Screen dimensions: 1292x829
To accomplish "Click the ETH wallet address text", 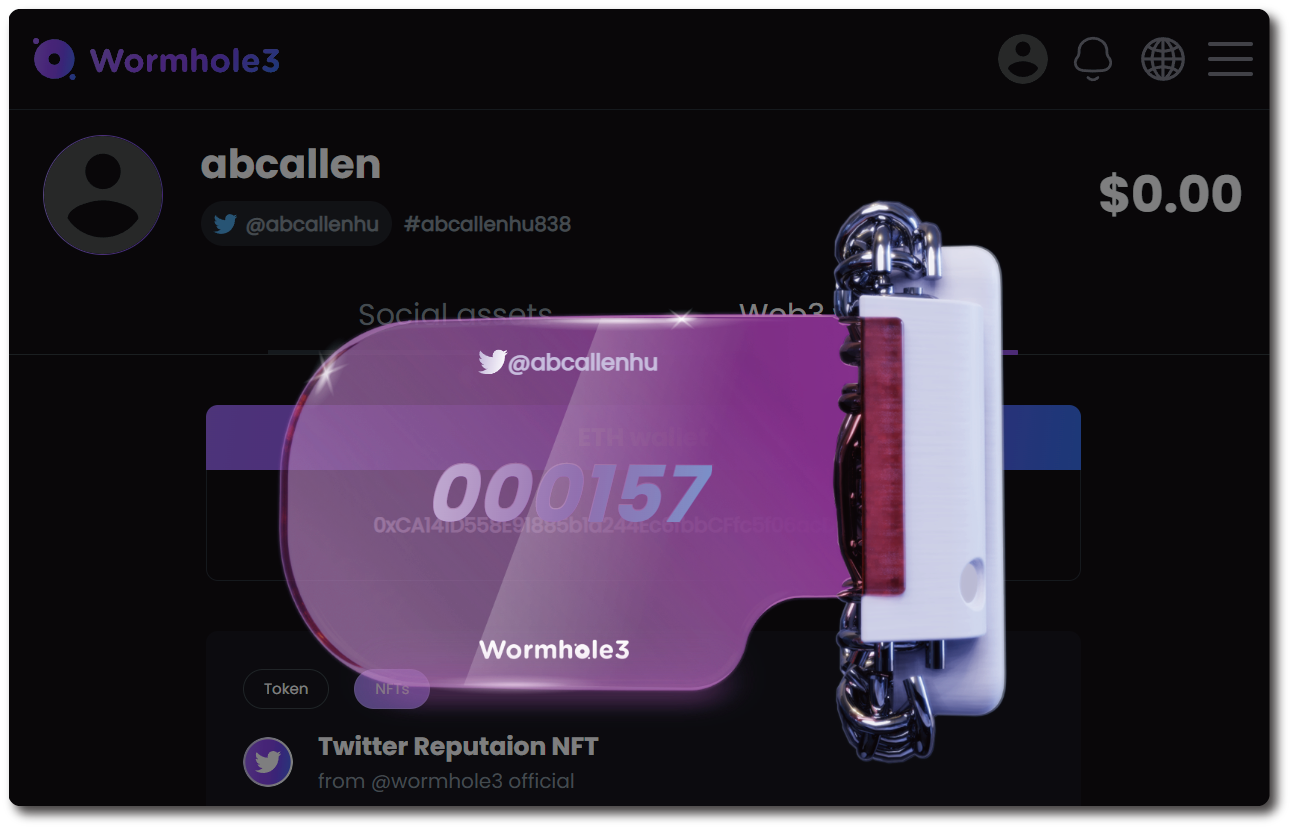I will (600, 525).
